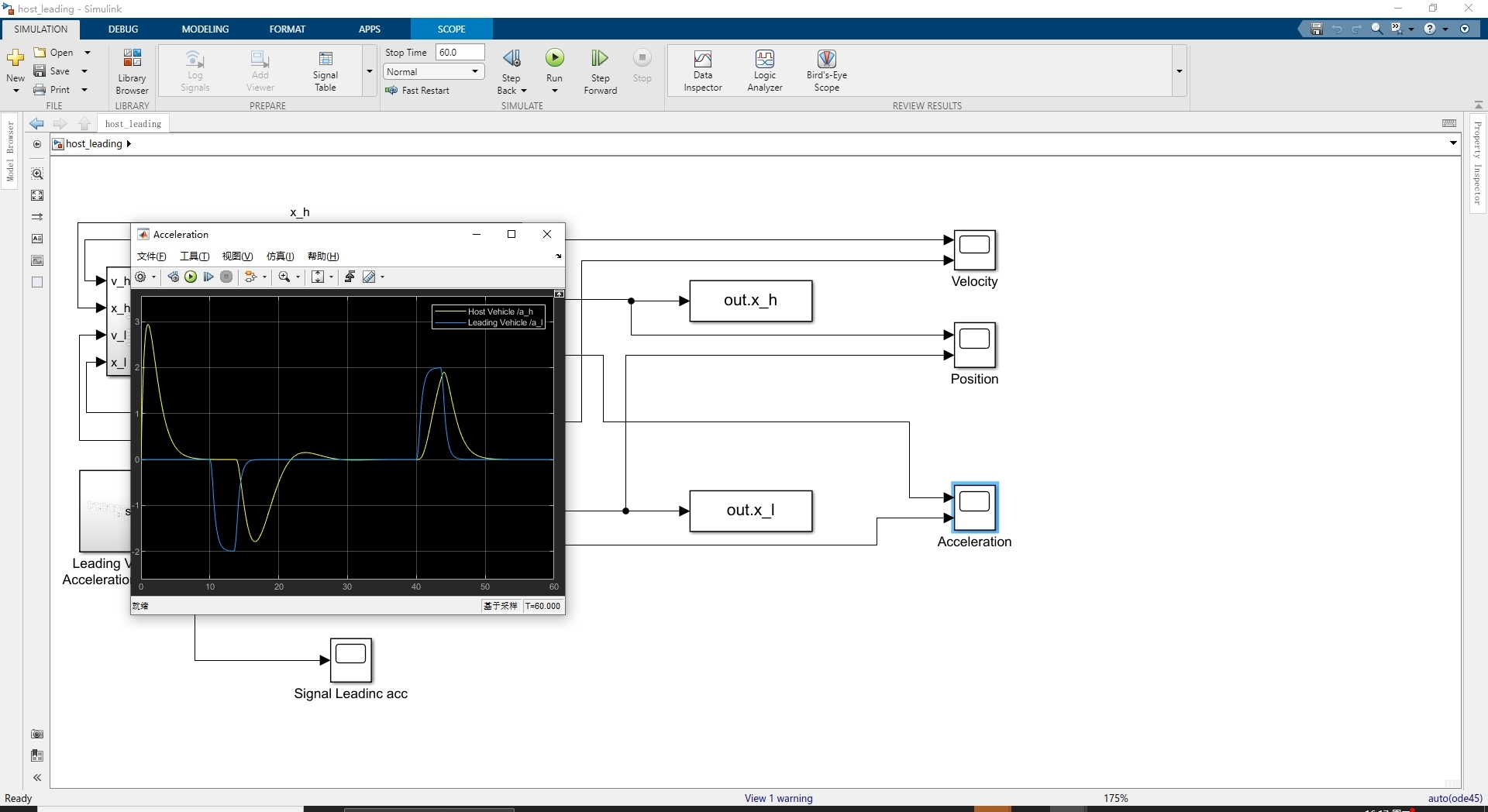Open scope parameters via the gear icon

tap(142, 277)
